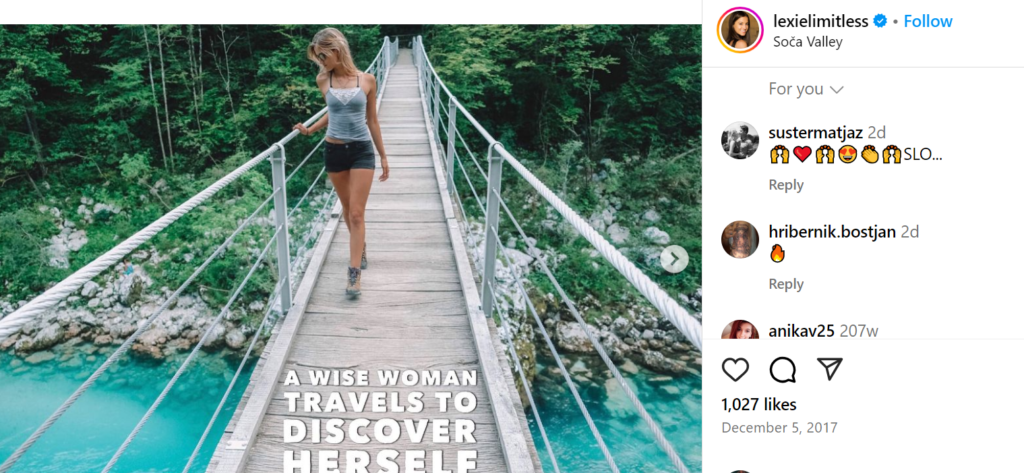Image resolution: width=1024 pixels, height=473 pixels.
Task: Open sustermatjaz username link
Action: point(815,132)
